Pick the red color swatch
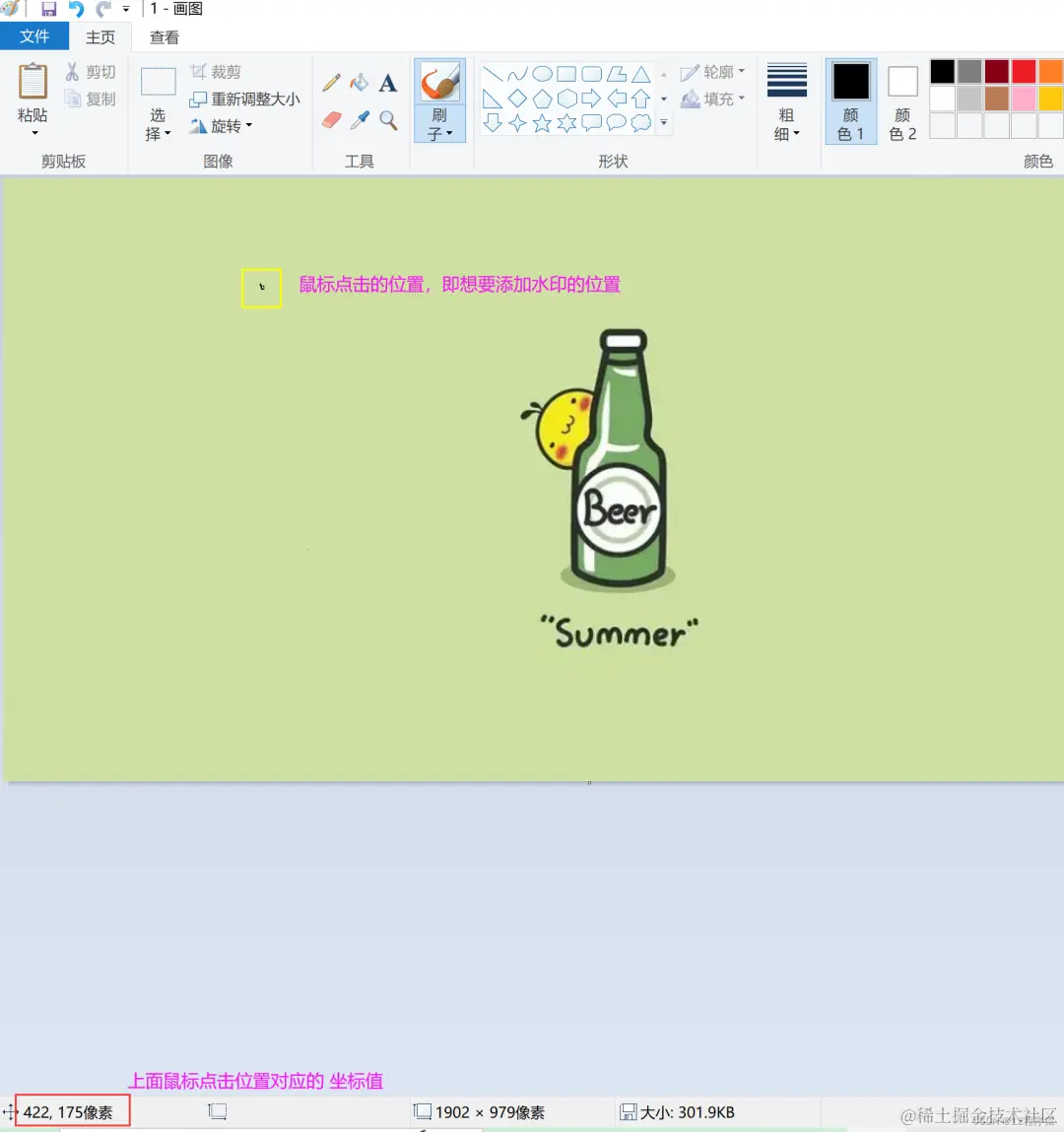 1024,72
